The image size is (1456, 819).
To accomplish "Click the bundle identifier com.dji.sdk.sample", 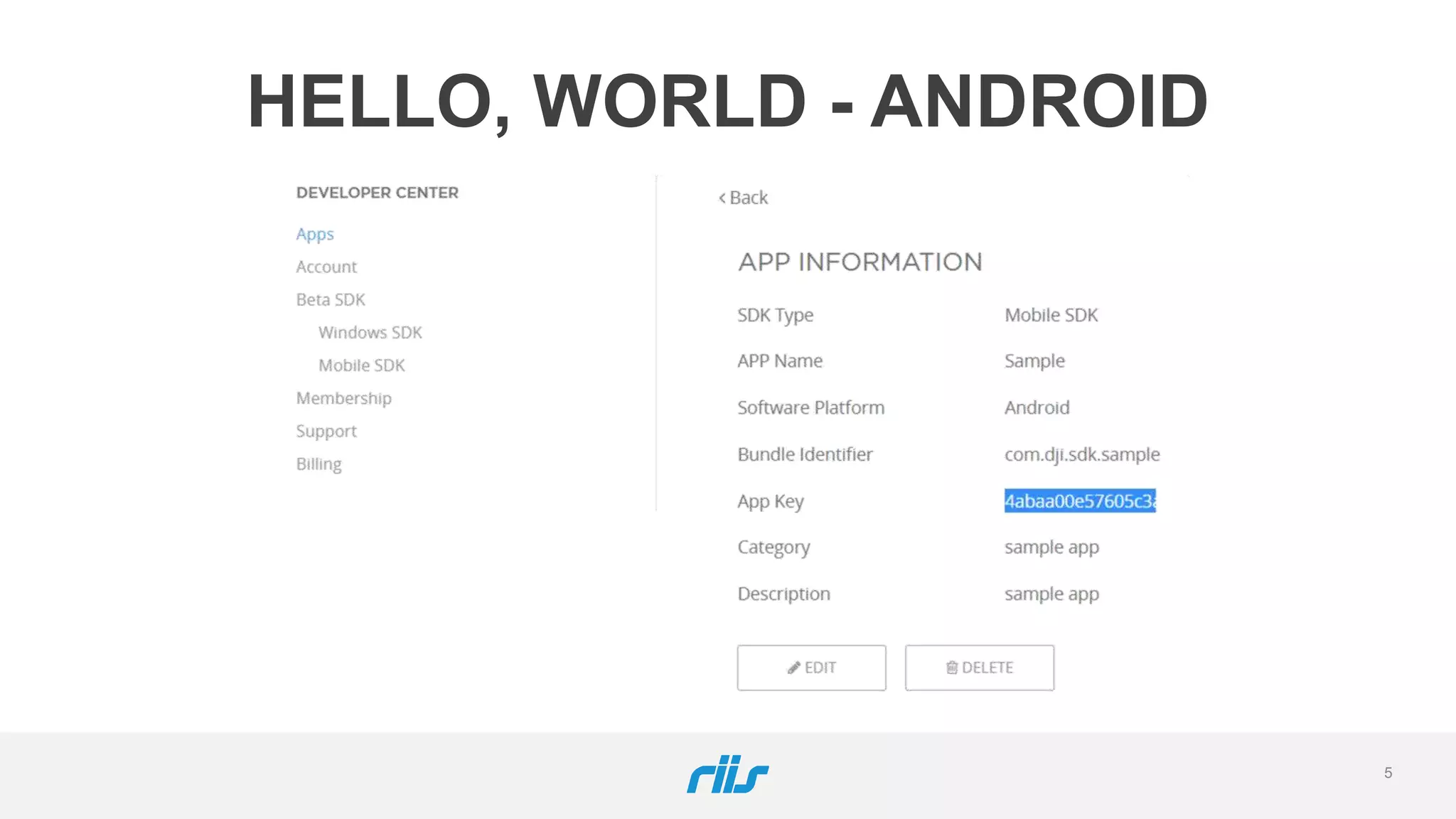I will (x=1082, y=454).
